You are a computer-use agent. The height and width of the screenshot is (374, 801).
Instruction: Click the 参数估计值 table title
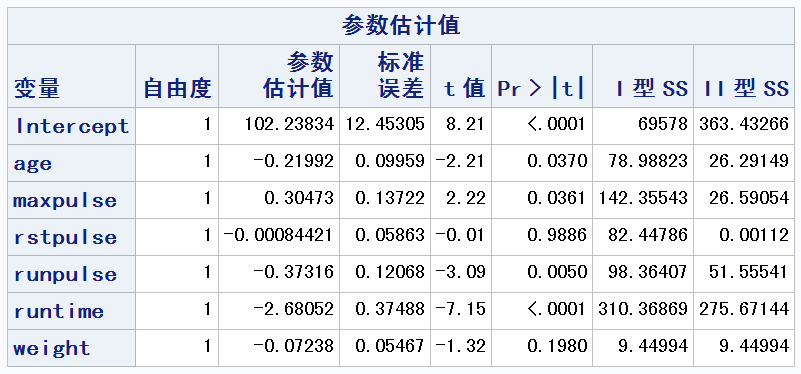pos(400,26)
